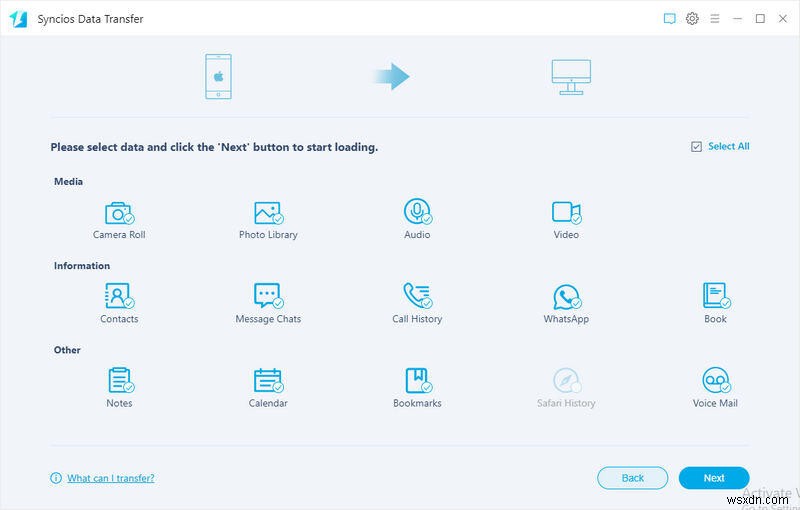Click the 'Photo Library' label
The height and width of the screenshot is (510, 800).
[x=268, y=235]
